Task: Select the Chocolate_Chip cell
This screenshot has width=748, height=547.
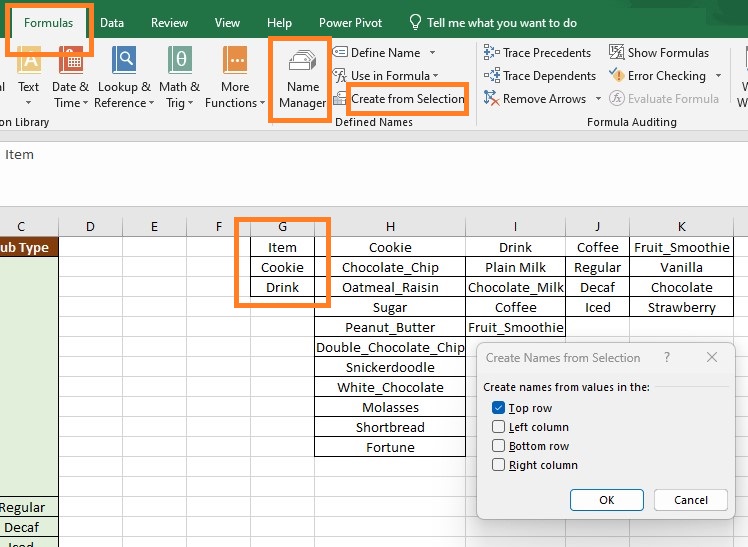Action: (x=390, y=267)
